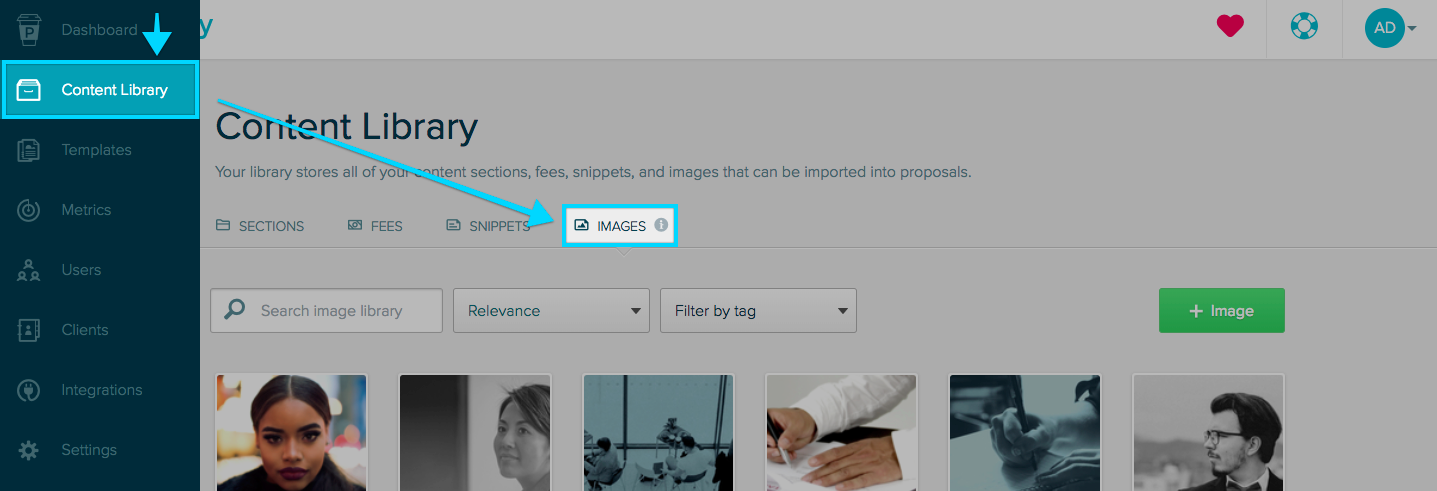Click the Integrations plug icon
This screenshot has width=1437, height=491.
click(x=29, y=390)
